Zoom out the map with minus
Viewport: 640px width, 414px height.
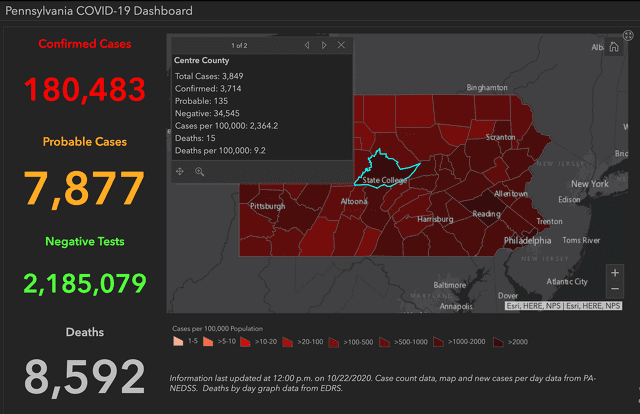pyautogui.click(x=615, y=289)
